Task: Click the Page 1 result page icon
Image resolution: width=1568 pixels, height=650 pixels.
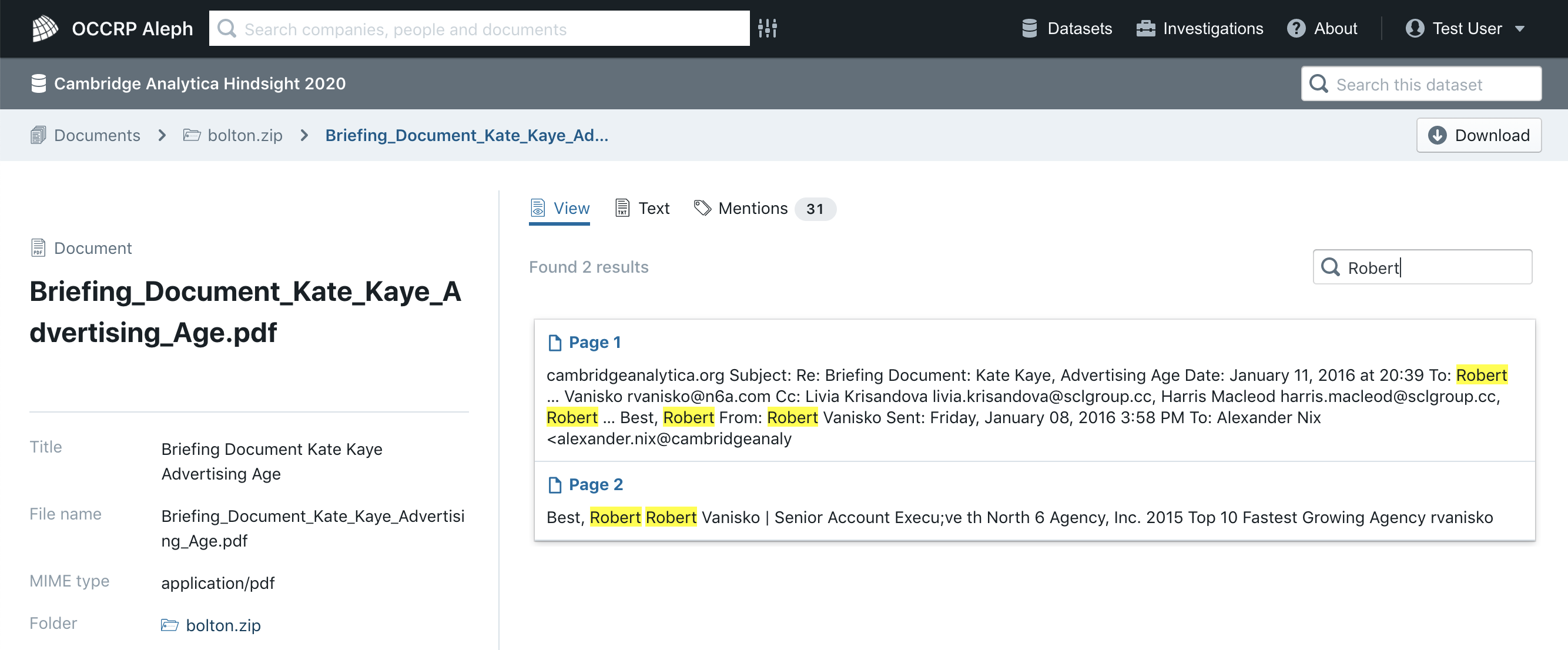Action: (555, 343)
